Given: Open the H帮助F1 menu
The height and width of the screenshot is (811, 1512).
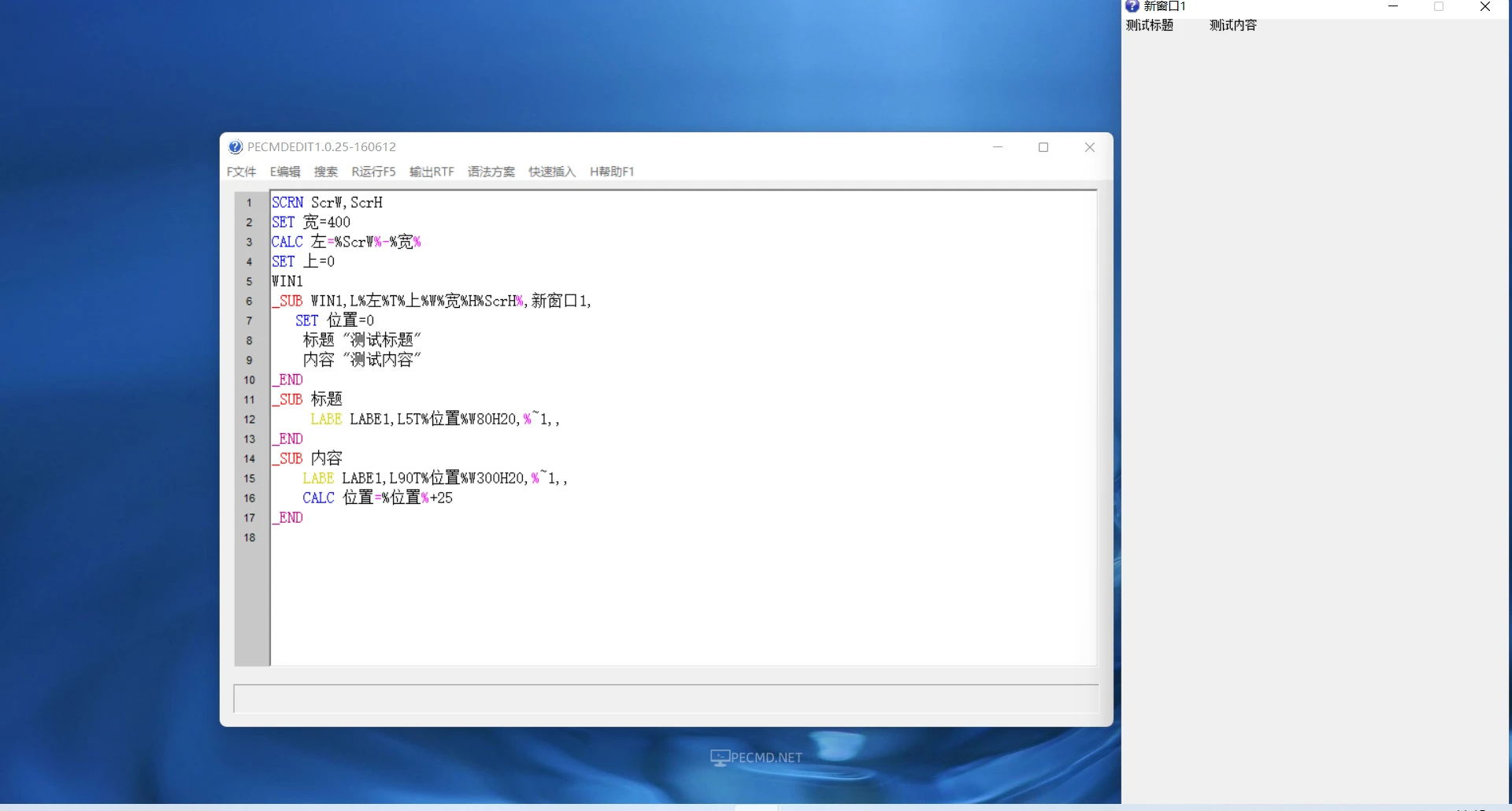Looking at the screenshot, I should pyautogui.click(x=612, y=172).
